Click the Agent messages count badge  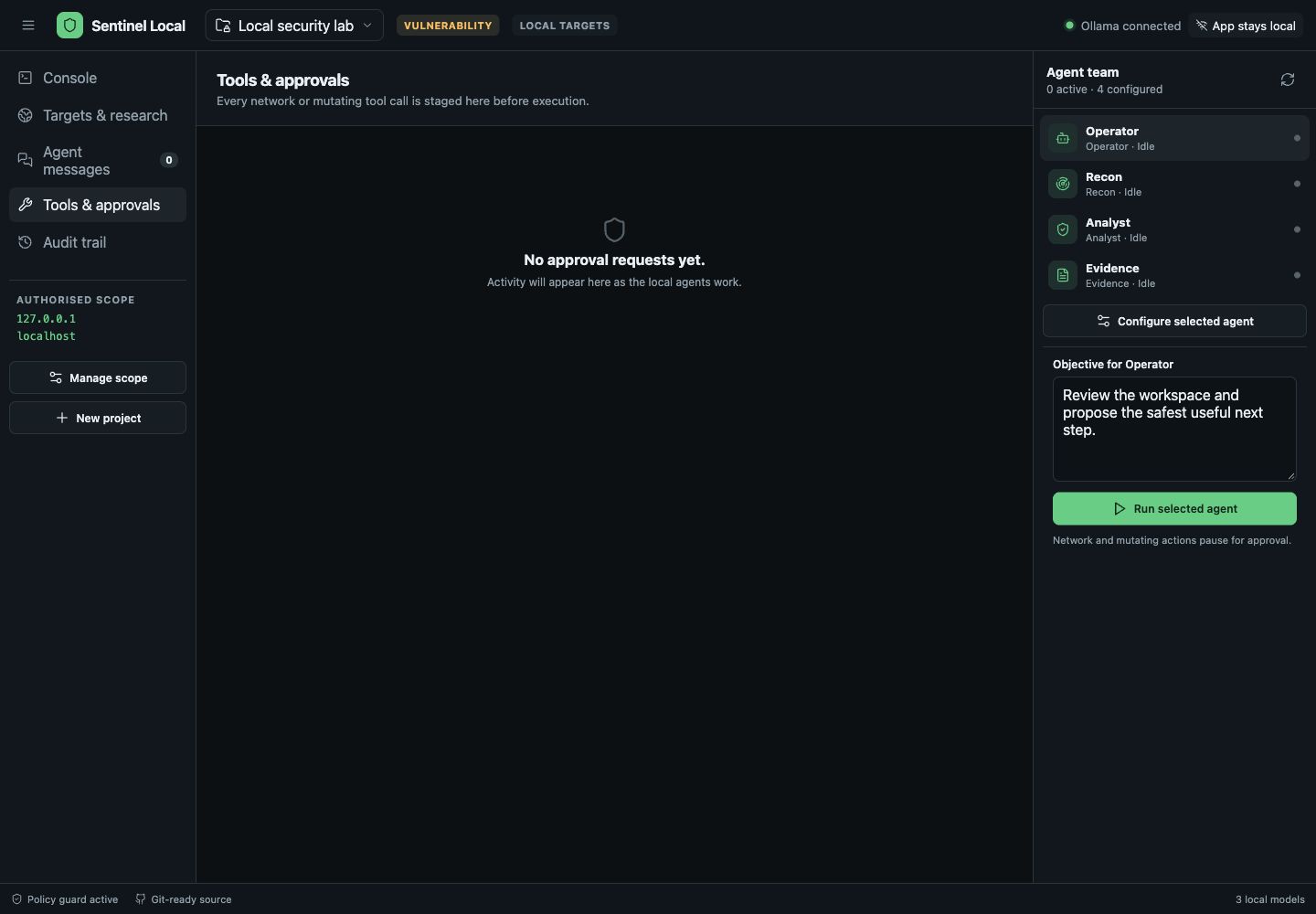point(168,160)
